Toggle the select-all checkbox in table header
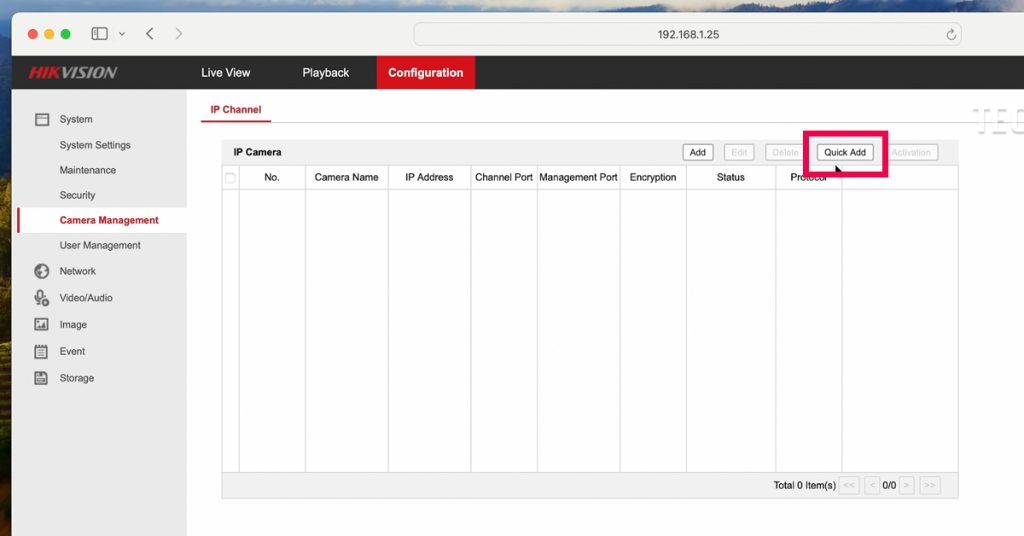 [x=230, y=178]
